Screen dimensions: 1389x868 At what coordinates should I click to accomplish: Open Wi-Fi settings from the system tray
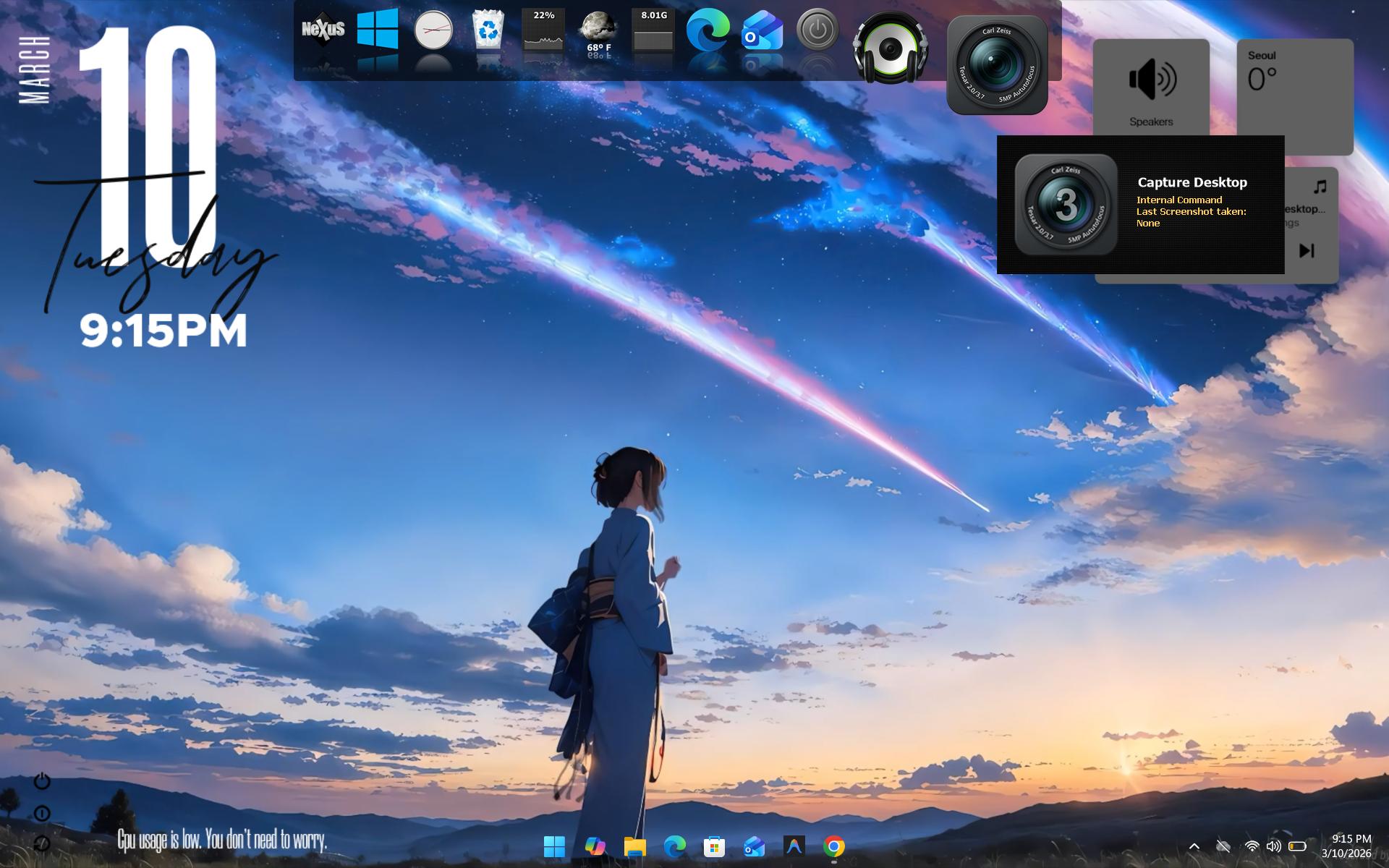point(1252,846)
